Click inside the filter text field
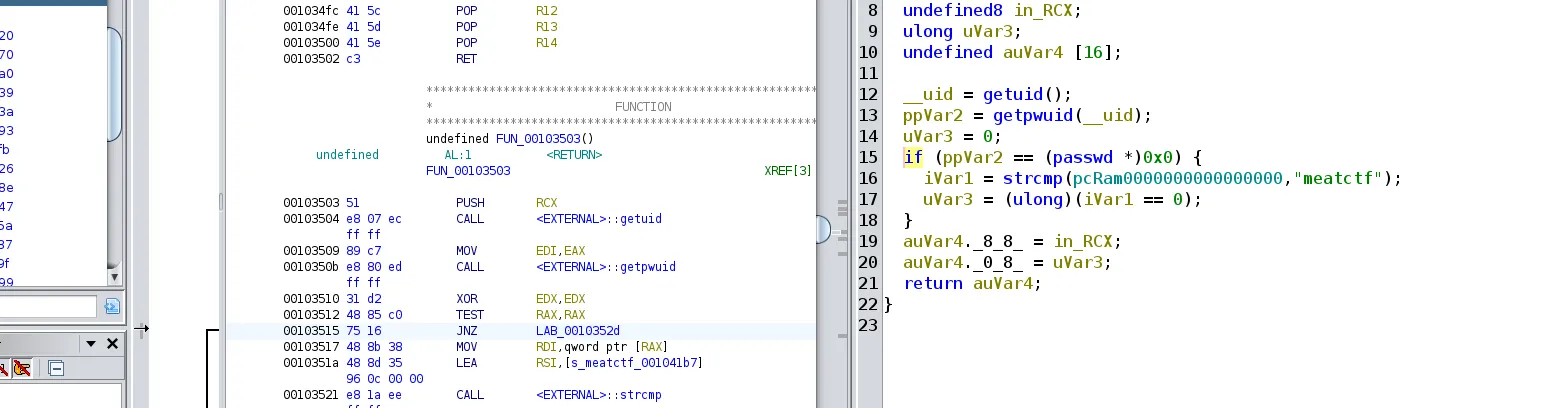Screen dimensions: 1547x408 click(x=48, y=306)
